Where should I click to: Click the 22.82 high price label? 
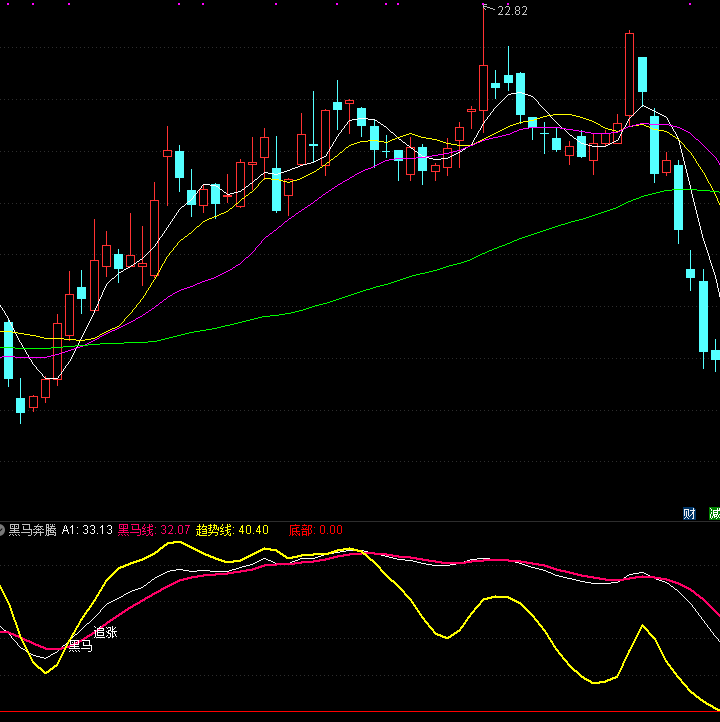tap(512, 11)
